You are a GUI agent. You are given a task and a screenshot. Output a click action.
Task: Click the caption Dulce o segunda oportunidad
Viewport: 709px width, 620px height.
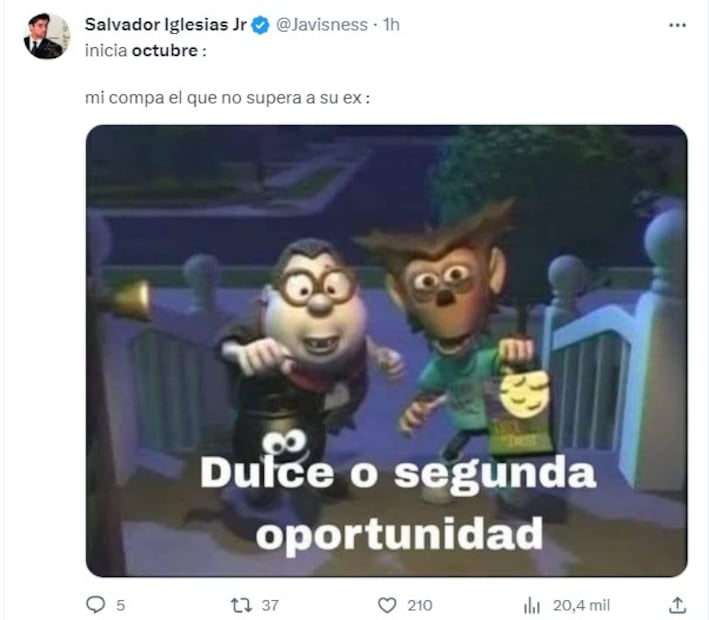[x=398, y=503]
